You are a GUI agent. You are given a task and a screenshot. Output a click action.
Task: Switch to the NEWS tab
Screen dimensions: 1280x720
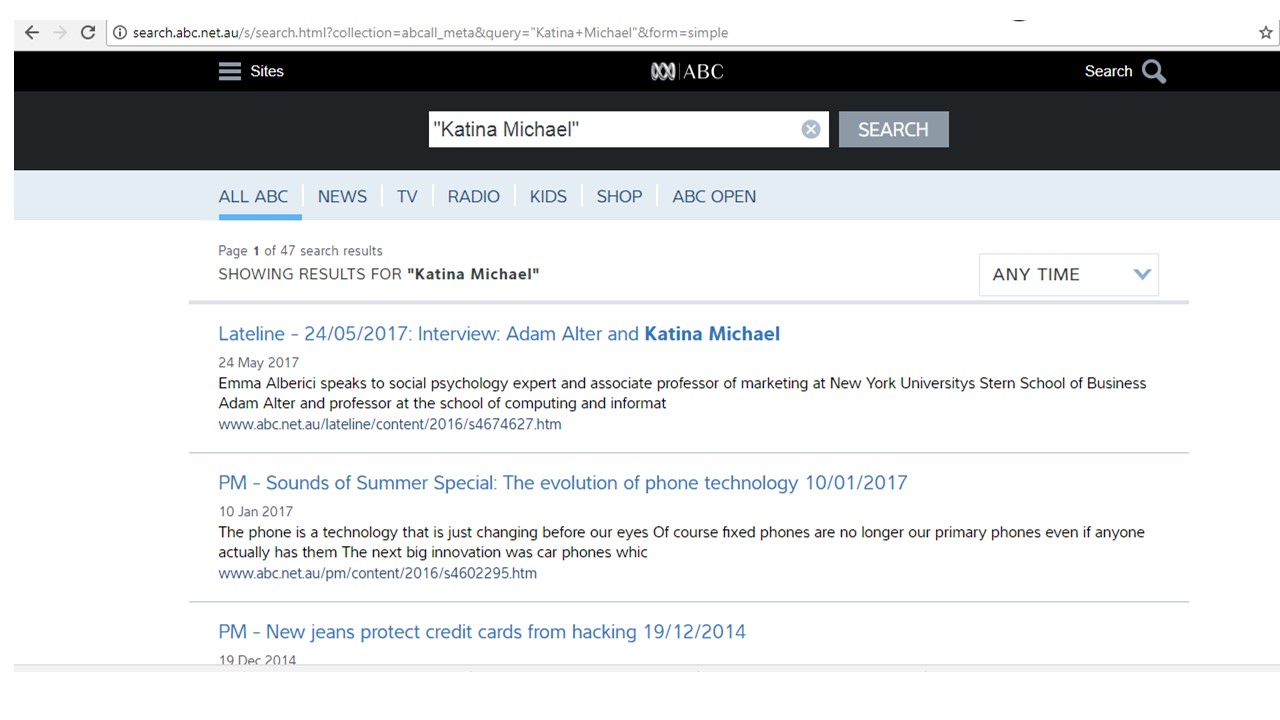point(342,197)
